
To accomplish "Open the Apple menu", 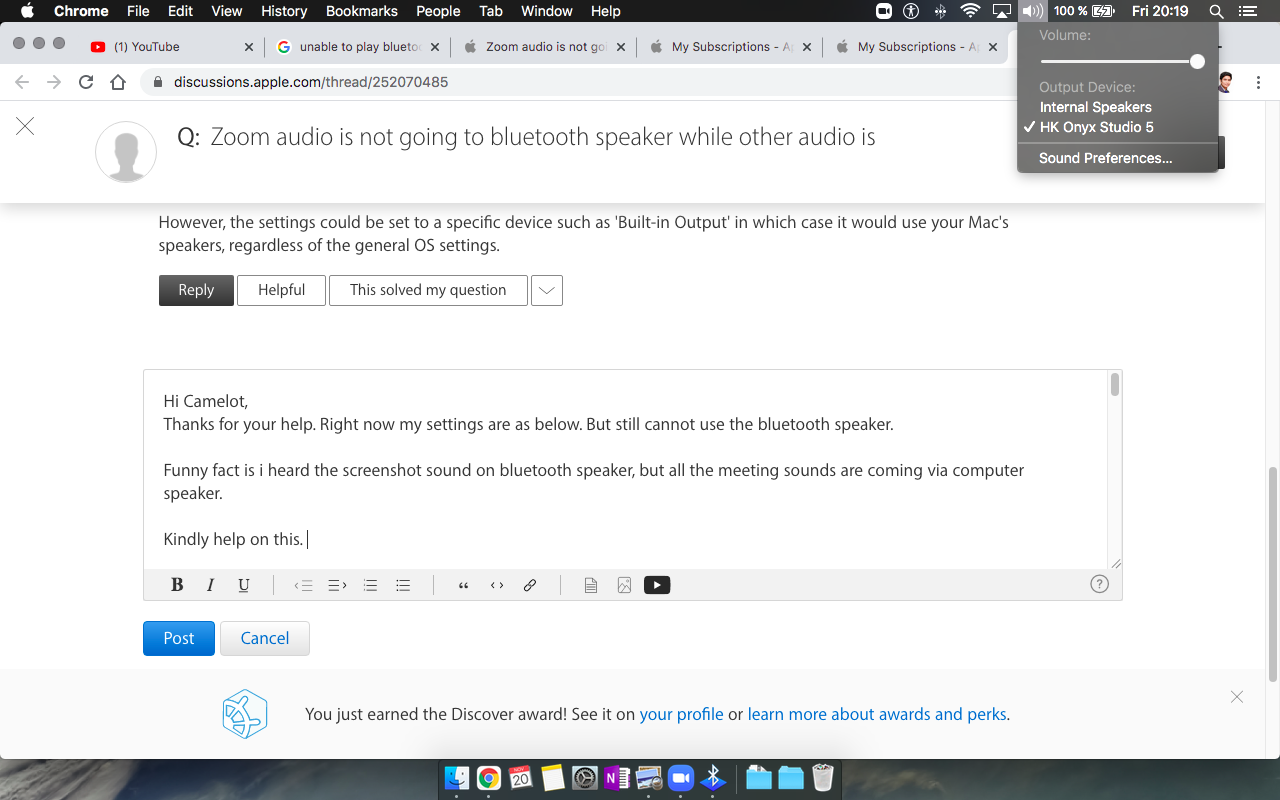I will pos(27,11).
